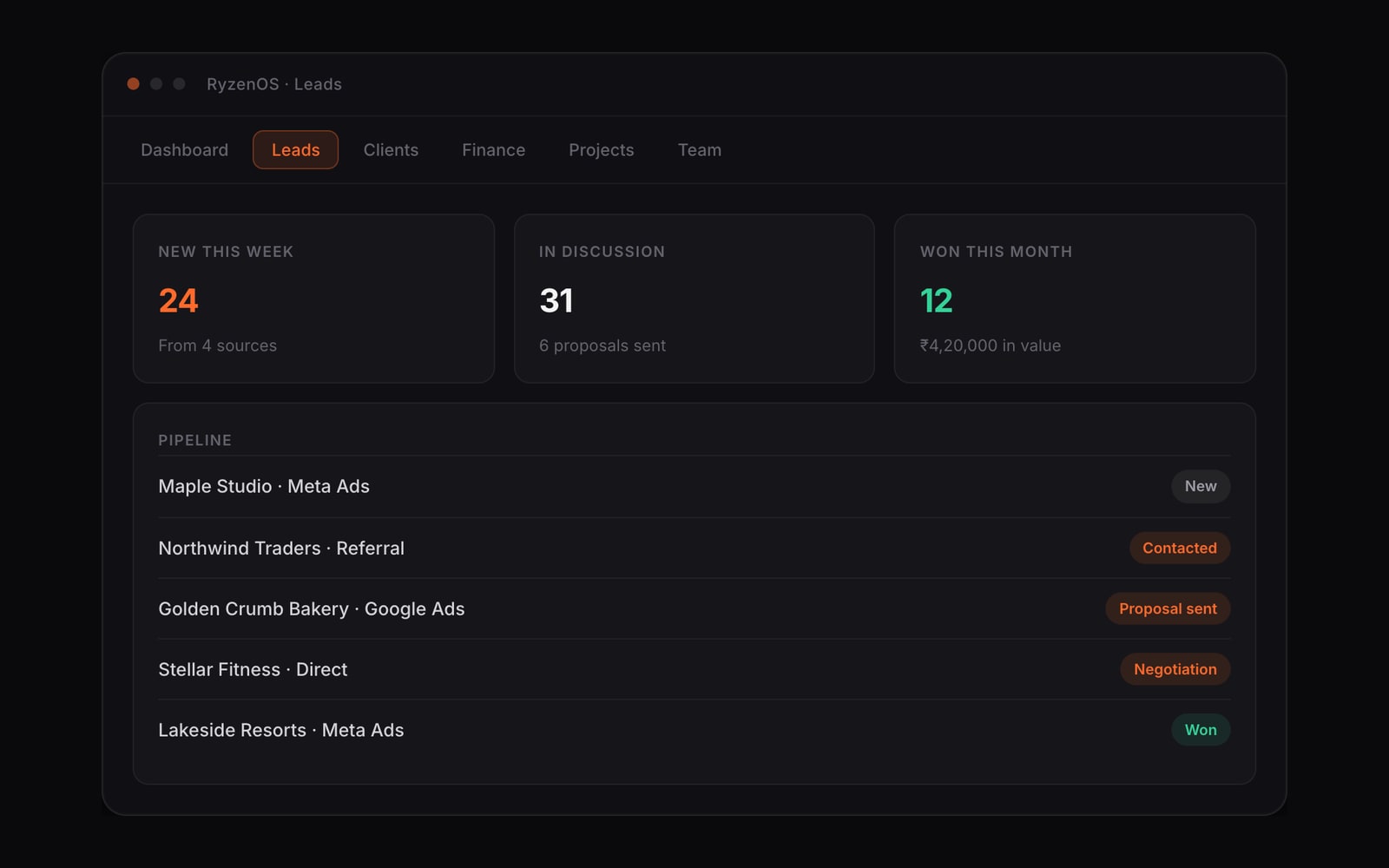Viewport: 1389px width, 868px height.
Task: Click the New This Week card
Action: (313, 299)
